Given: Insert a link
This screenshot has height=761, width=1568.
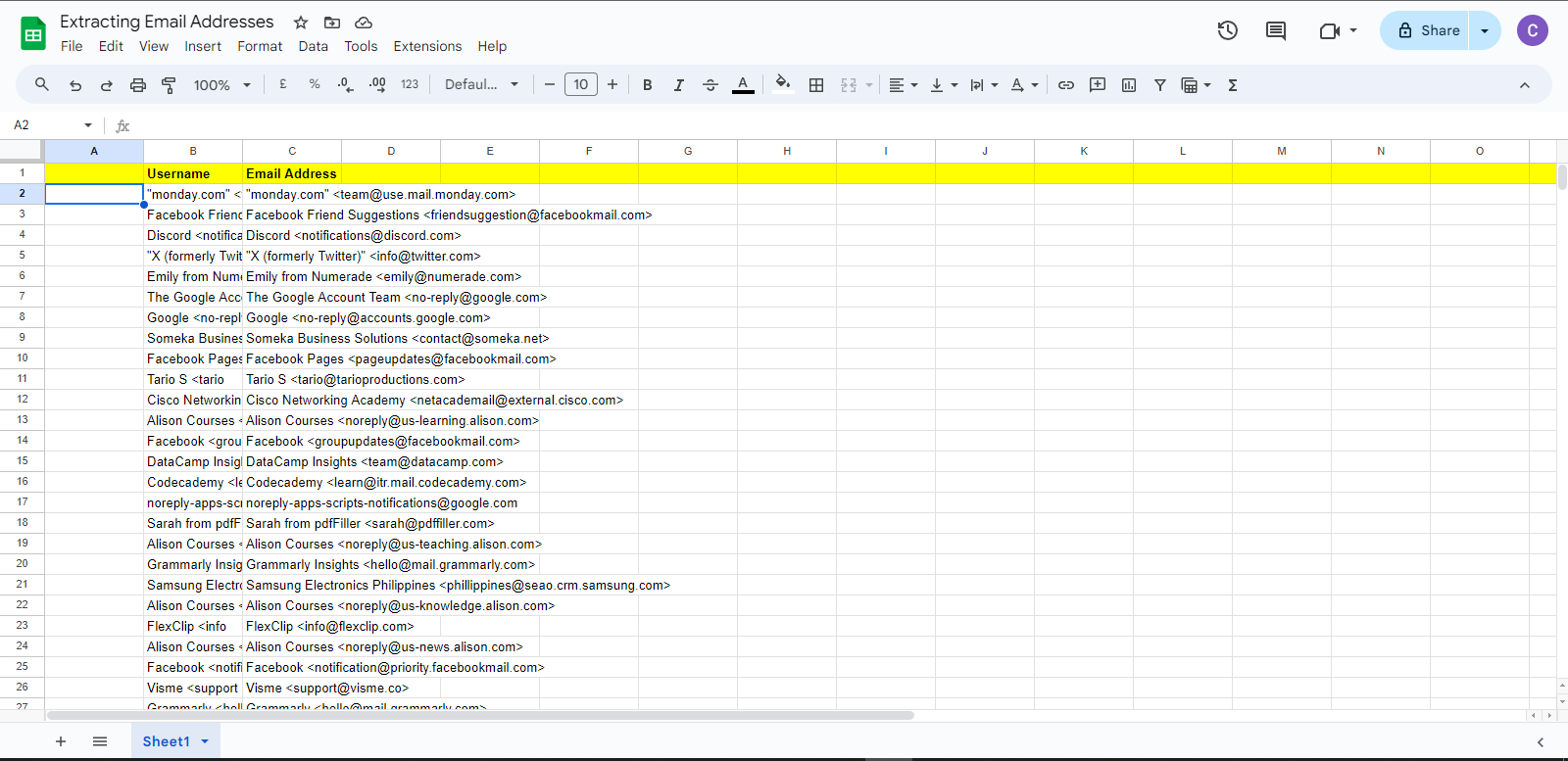Looking at the screenshot, I should tap(1066, 85).
